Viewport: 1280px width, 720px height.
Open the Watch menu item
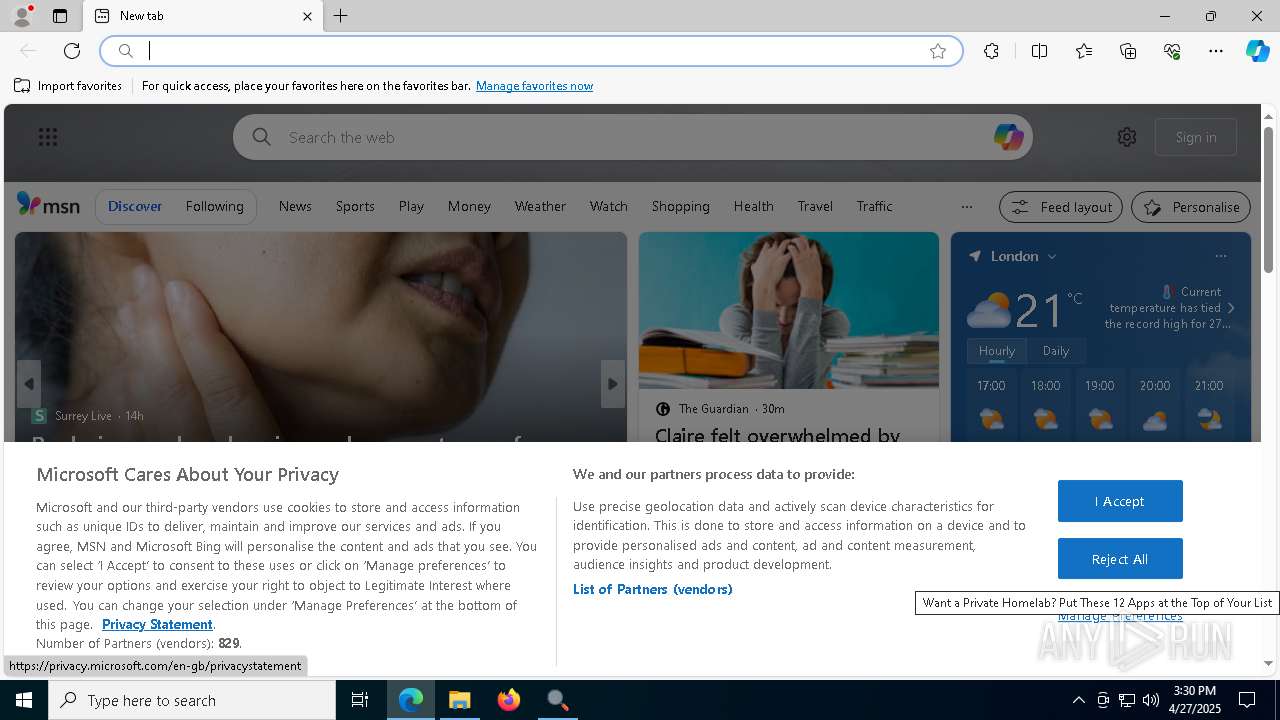click(x=608, y=206)
